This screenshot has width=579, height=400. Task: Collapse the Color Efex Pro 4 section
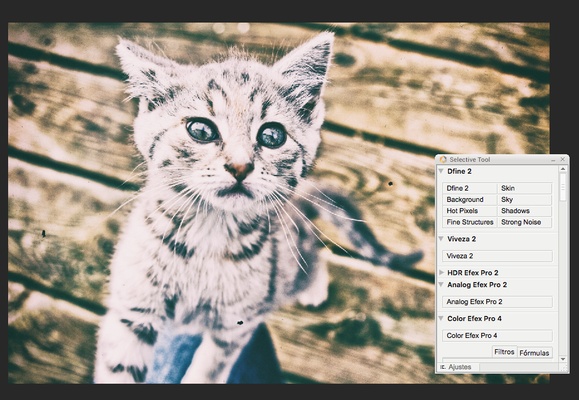pos(441,318)
